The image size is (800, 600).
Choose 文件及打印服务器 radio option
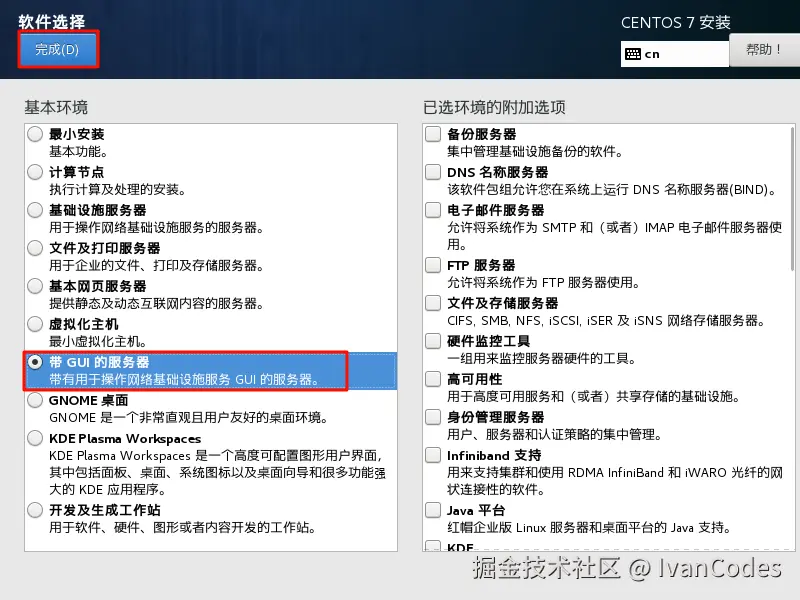[35, 248]
